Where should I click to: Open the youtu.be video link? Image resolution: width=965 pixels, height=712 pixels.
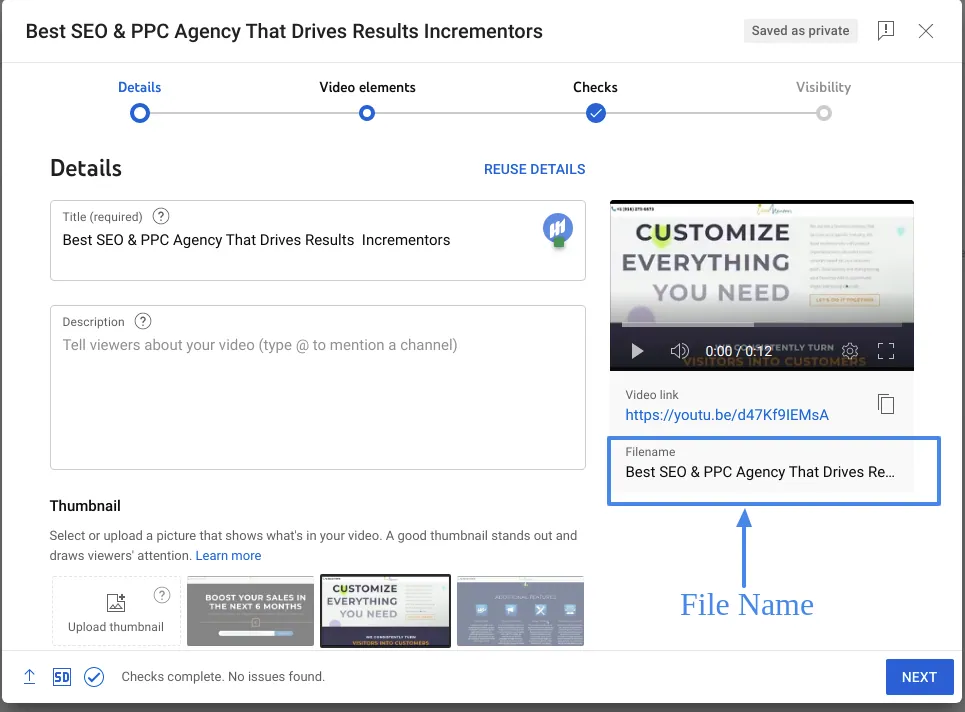pos(727,415)
